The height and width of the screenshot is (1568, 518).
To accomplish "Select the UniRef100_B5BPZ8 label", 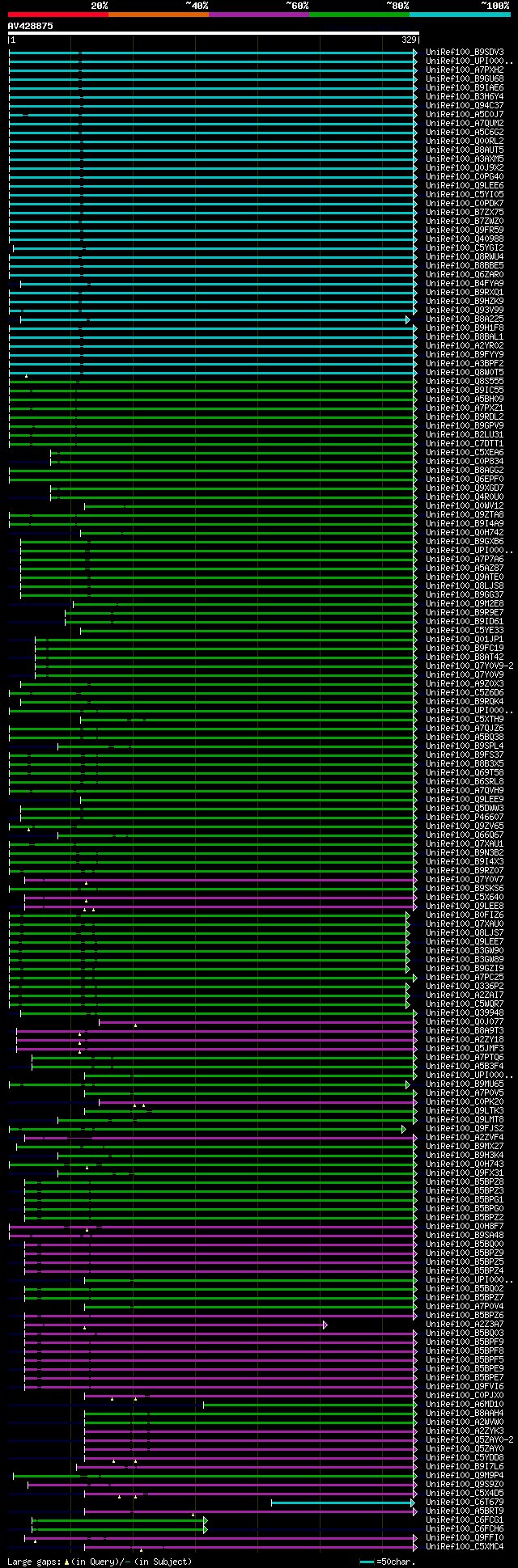I will click(465, 1181).
